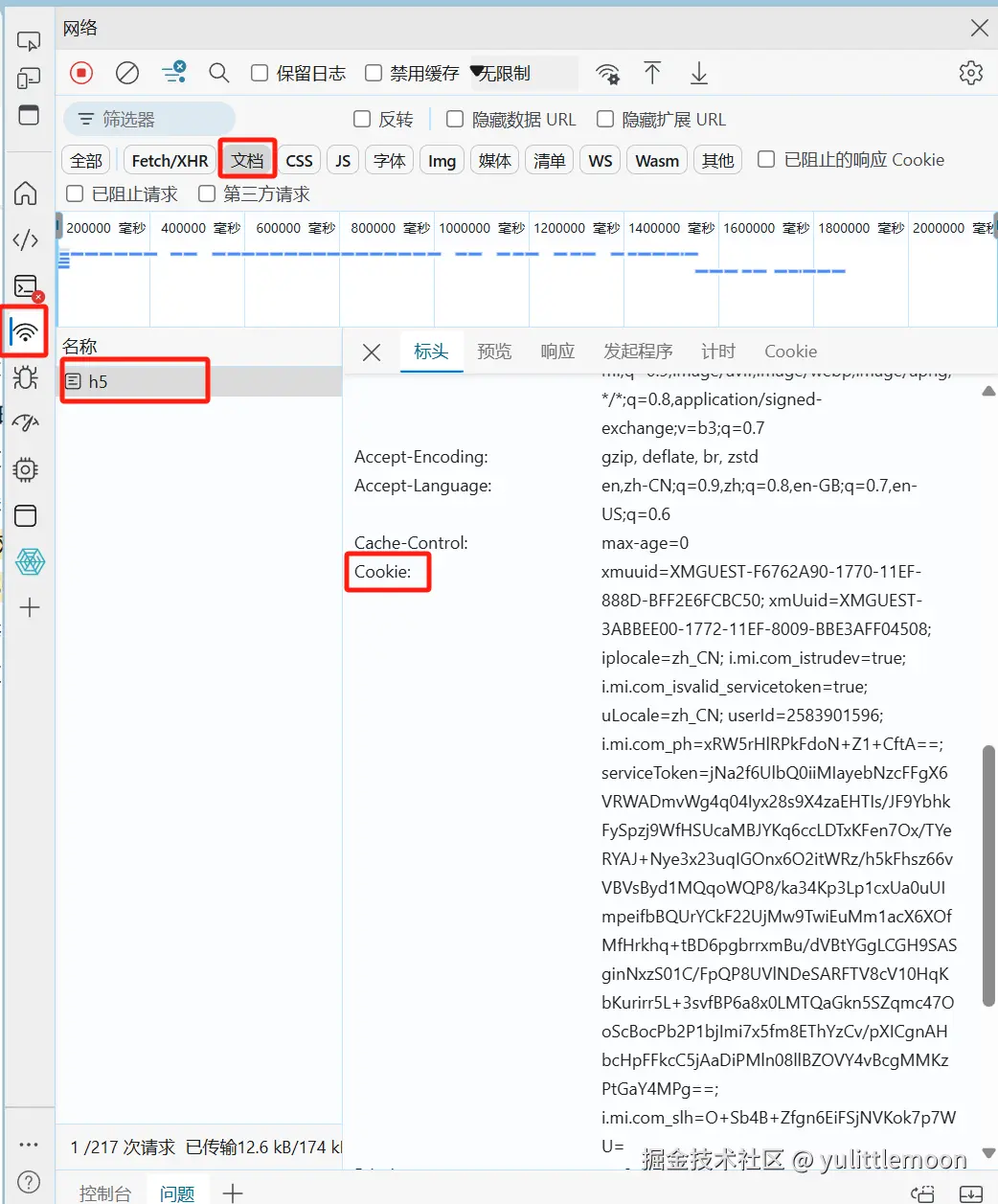Viewport: 998px width, 1204px height.
Task: Switch to the 响应 tab
Action: tap(557, 352)
